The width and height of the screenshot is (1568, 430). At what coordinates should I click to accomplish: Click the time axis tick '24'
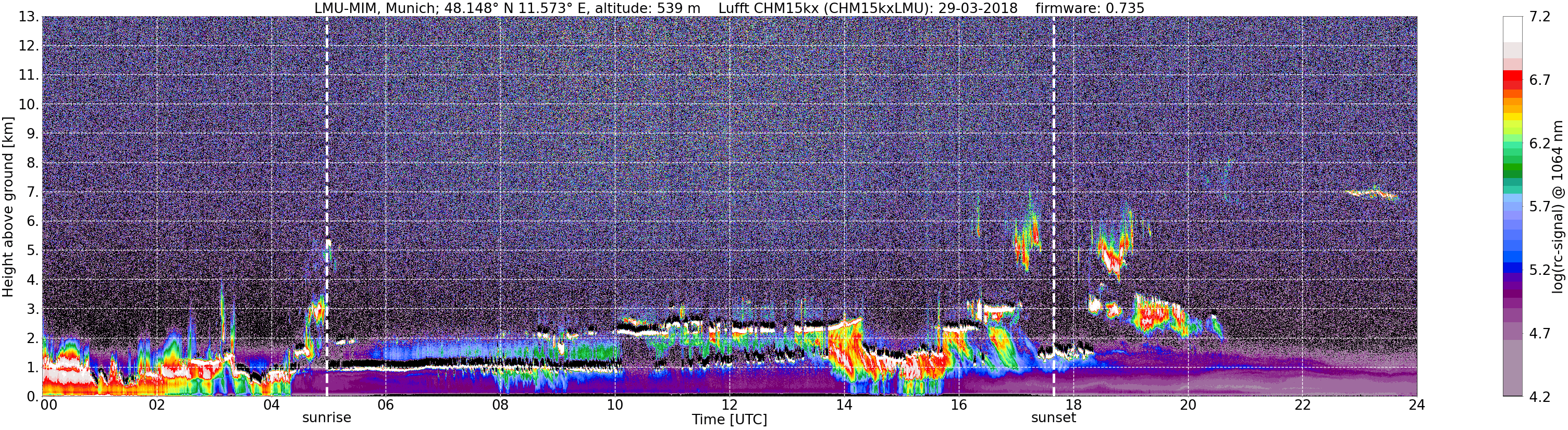(1416, 405)
